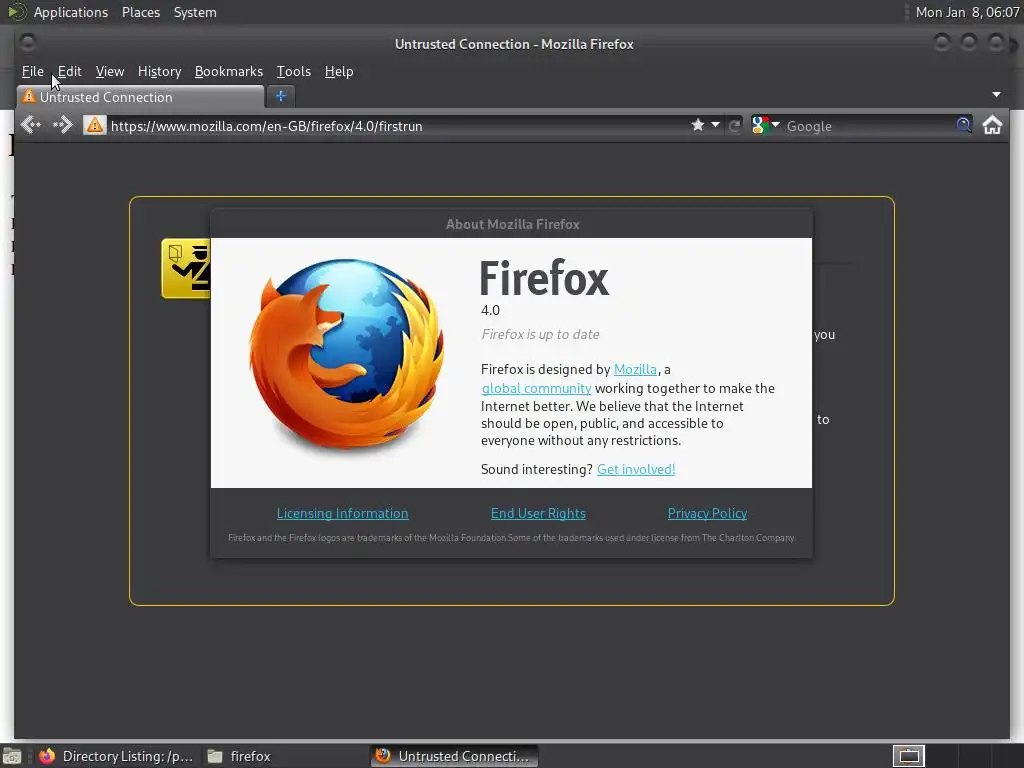Image resolution: width=1024 pixels, height=768 pixels.
Task: Click the show desktop icon in bottom panel
Action: 11,756
